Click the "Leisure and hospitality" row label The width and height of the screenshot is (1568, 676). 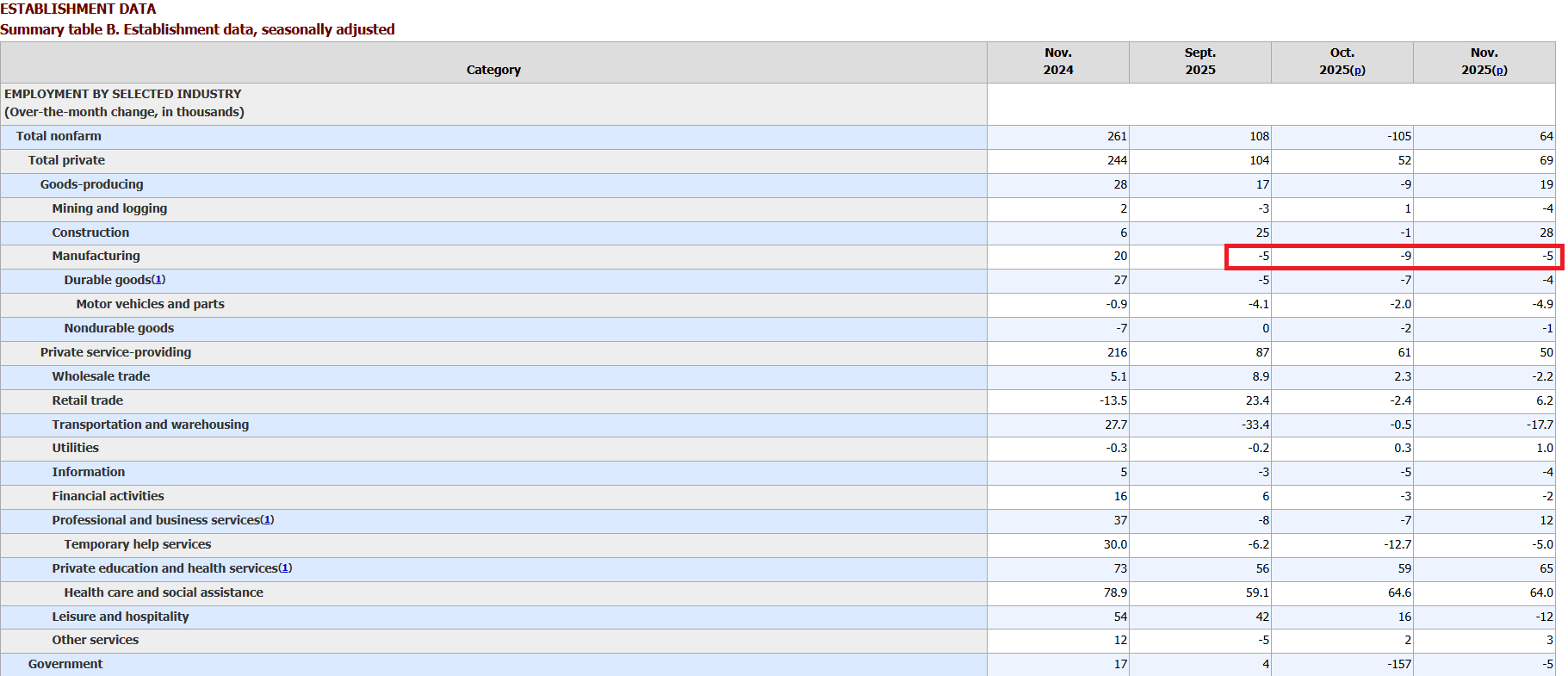pos(120,617)
